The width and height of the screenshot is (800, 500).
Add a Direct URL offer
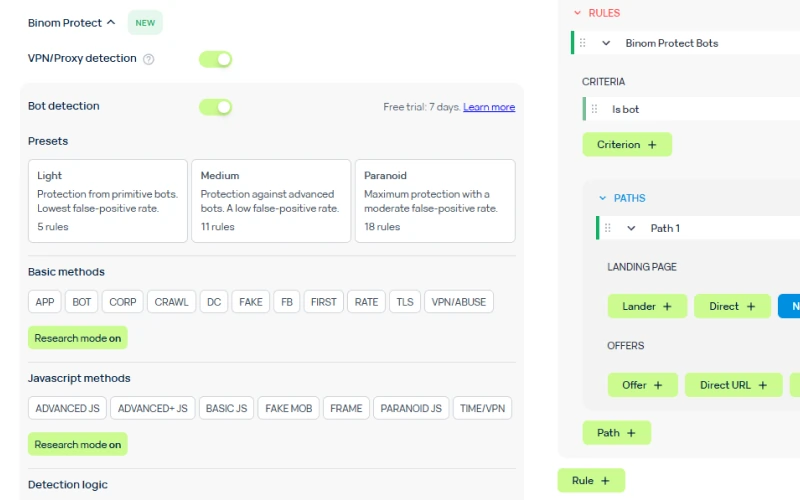click(734, 385)
